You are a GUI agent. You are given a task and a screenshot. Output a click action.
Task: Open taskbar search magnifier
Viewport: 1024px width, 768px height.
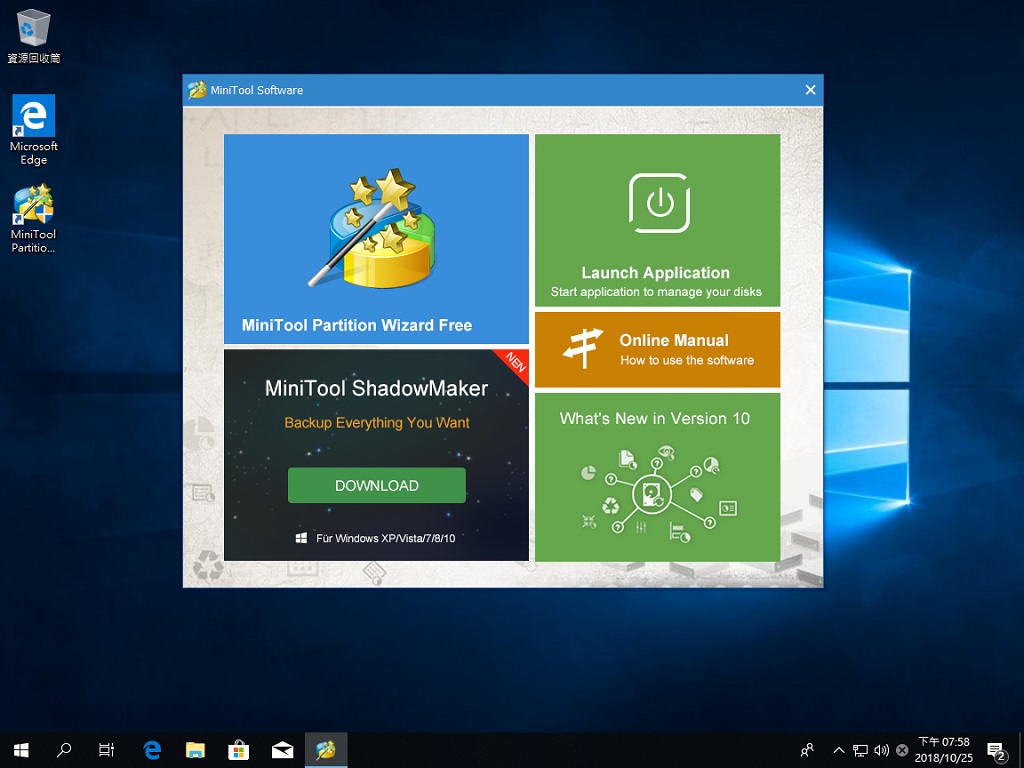64,750
